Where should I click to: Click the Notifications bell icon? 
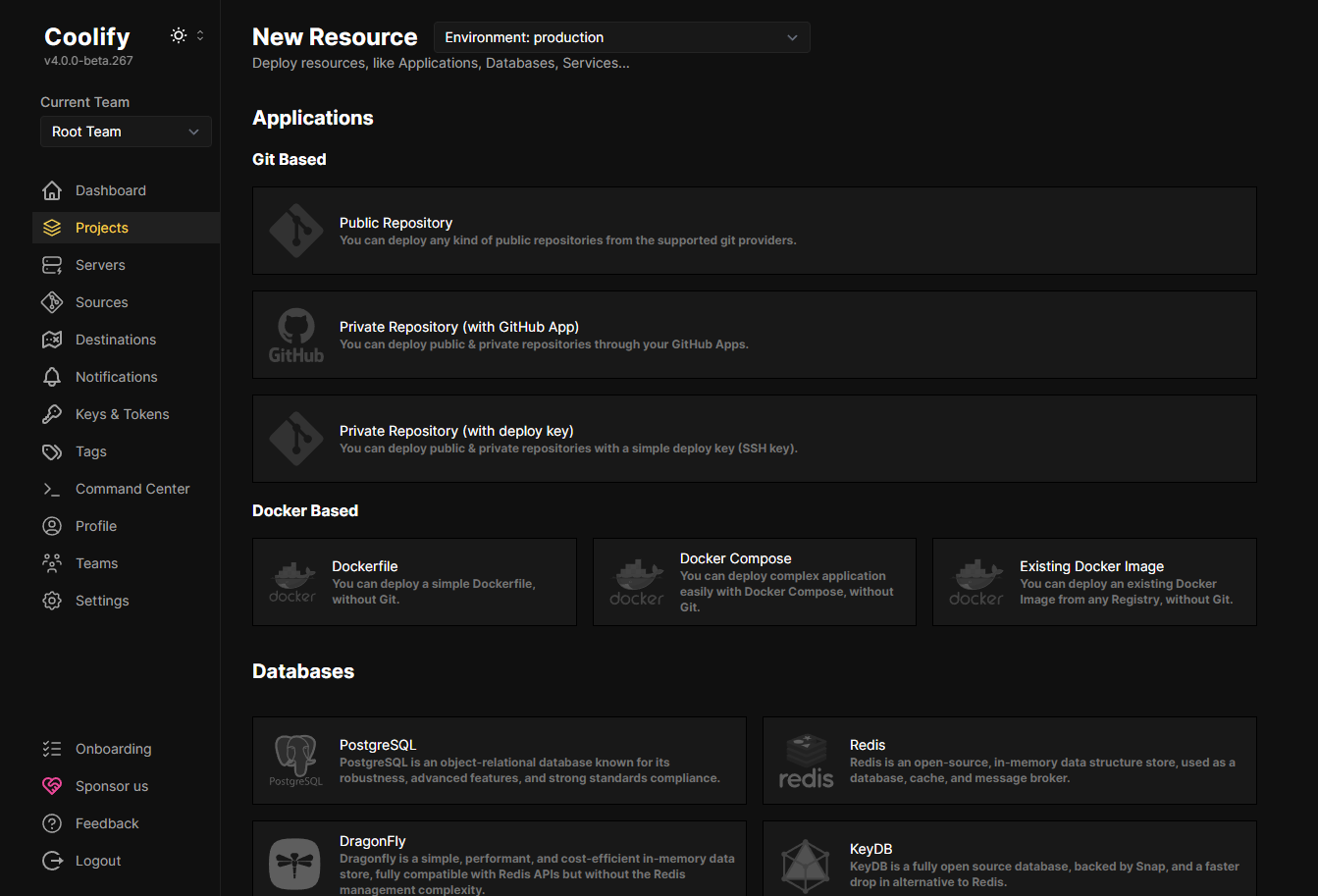[x=52, y=377]
